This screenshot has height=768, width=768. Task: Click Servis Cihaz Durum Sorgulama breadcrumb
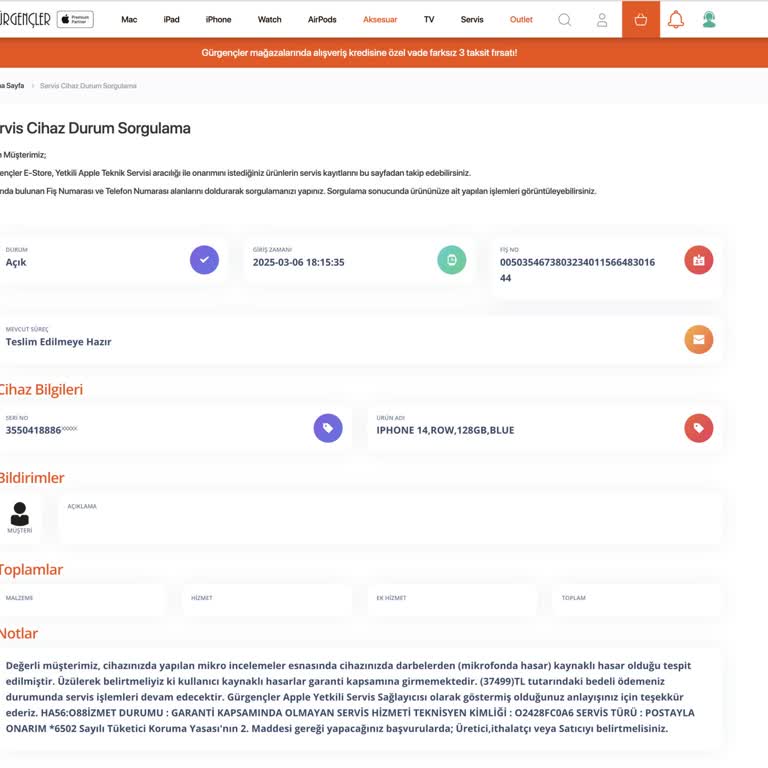(x=88, y=86)
